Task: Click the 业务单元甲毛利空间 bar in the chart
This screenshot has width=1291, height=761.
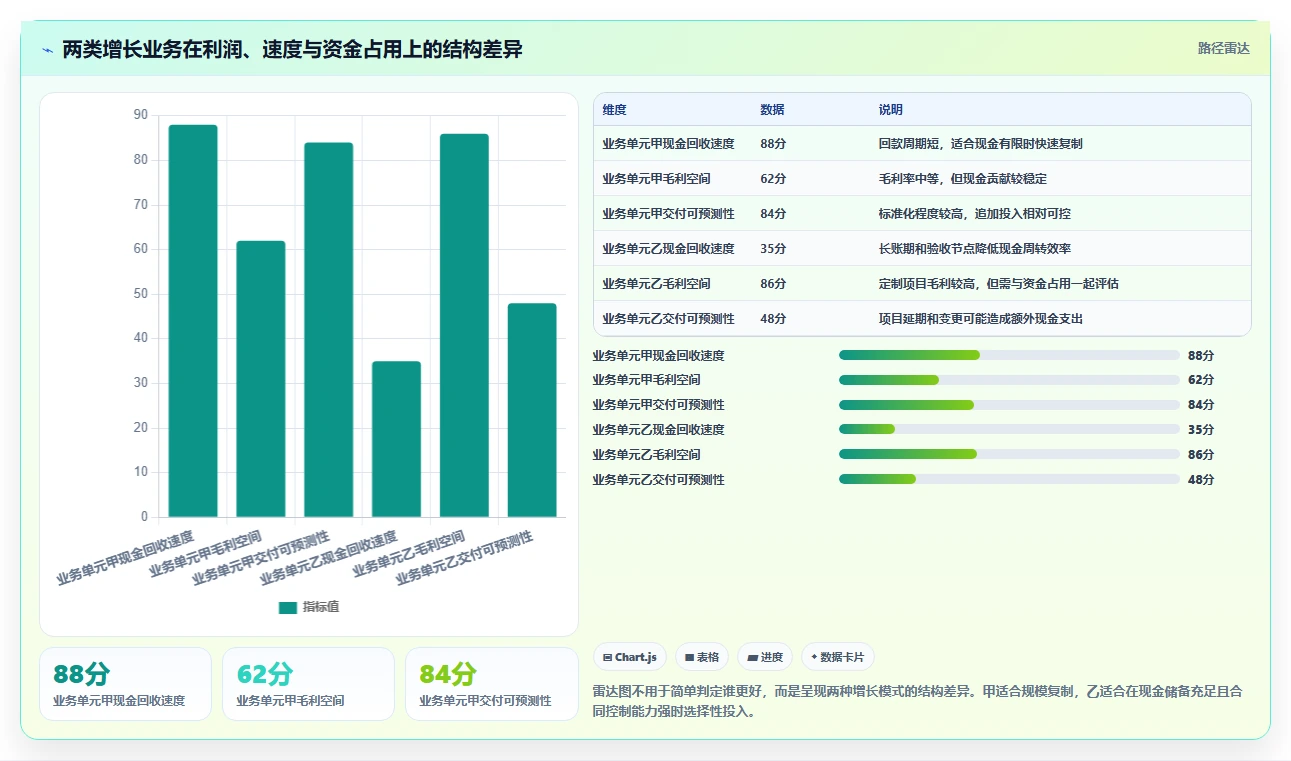Action: (261, 379)
